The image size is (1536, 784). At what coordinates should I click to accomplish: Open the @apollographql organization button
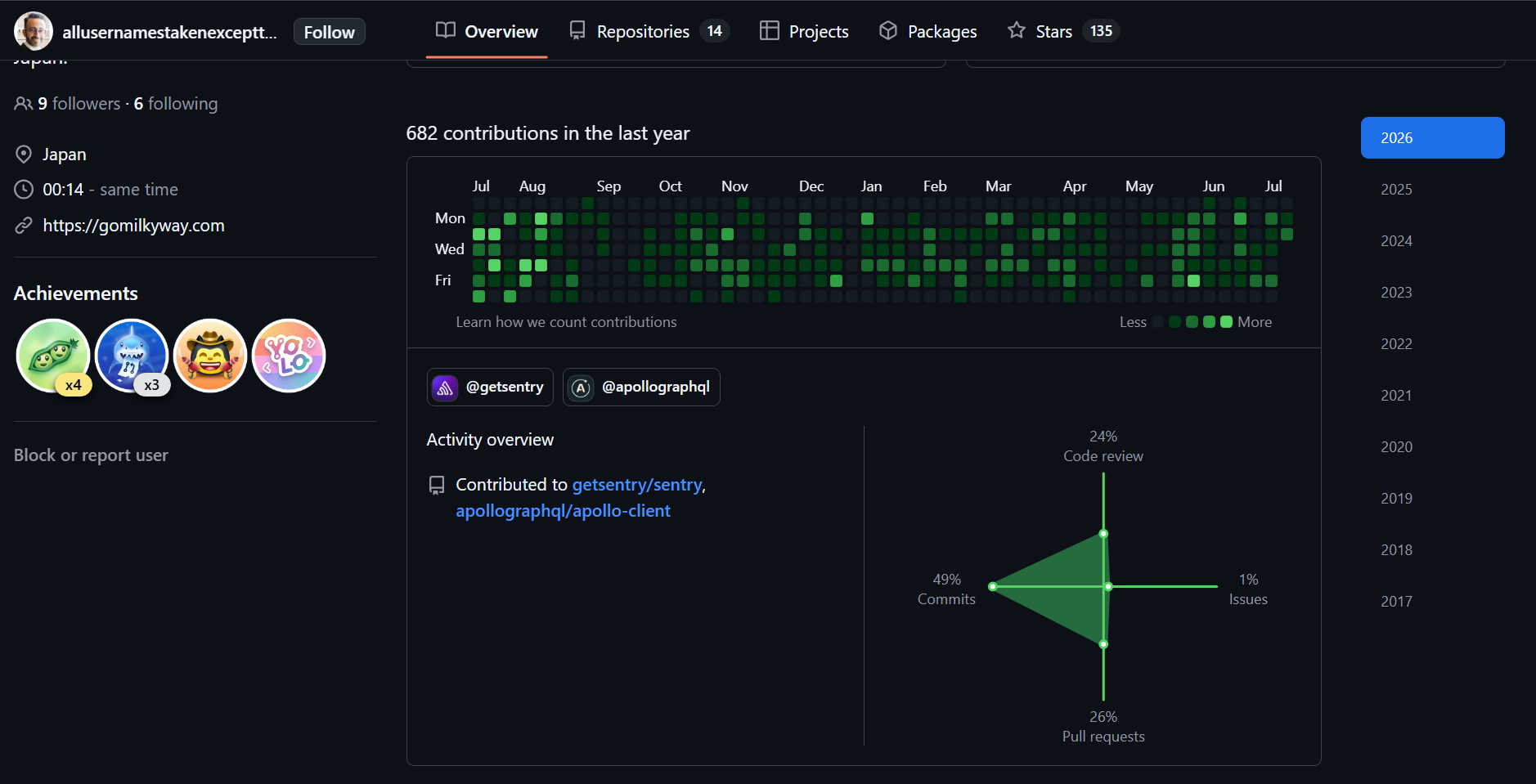[x=641, y=387]
